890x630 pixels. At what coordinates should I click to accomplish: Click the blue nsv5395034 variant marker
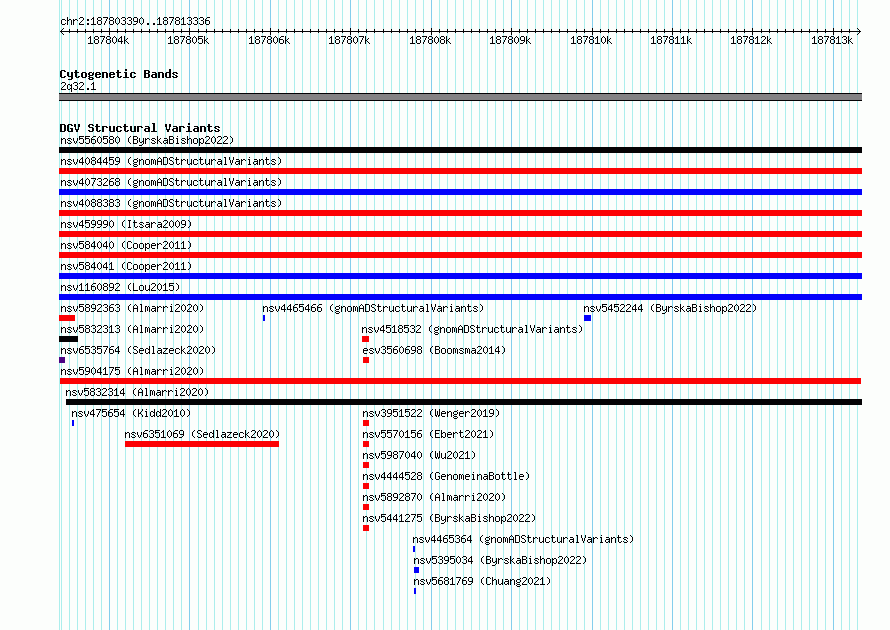tap(416, 570)
